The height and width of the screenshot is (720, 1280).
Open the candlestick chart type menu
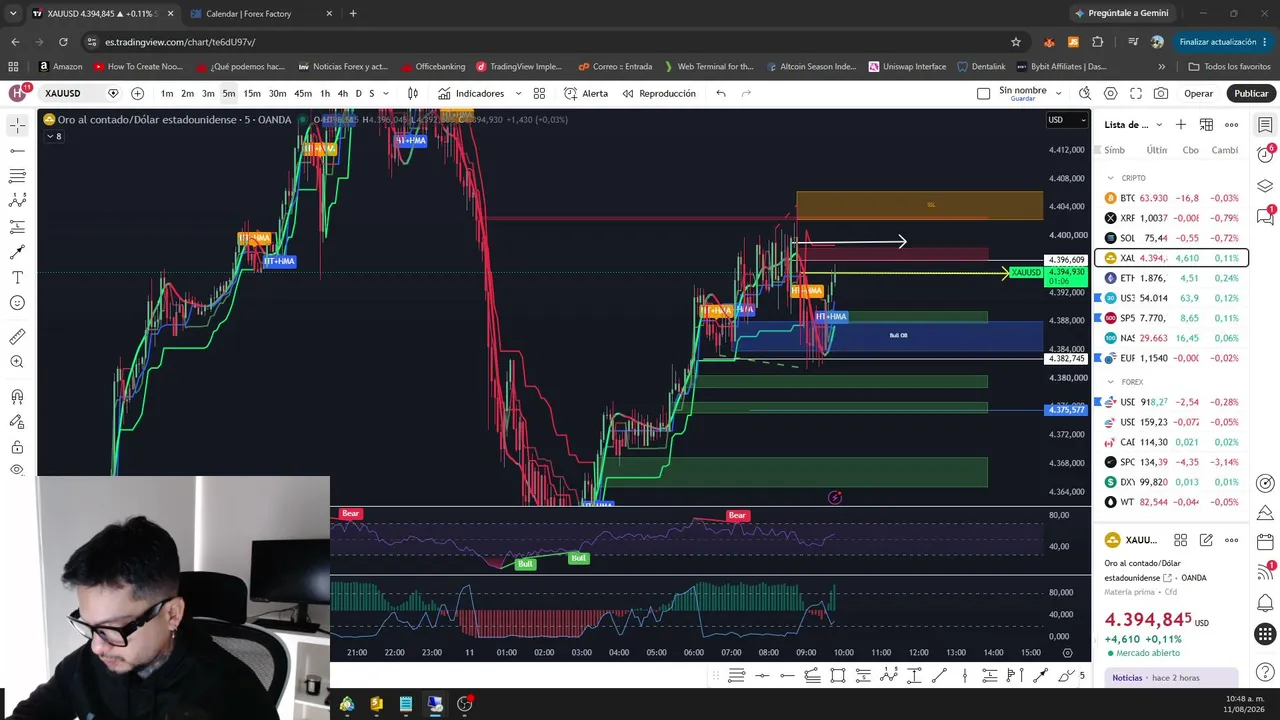412,93
